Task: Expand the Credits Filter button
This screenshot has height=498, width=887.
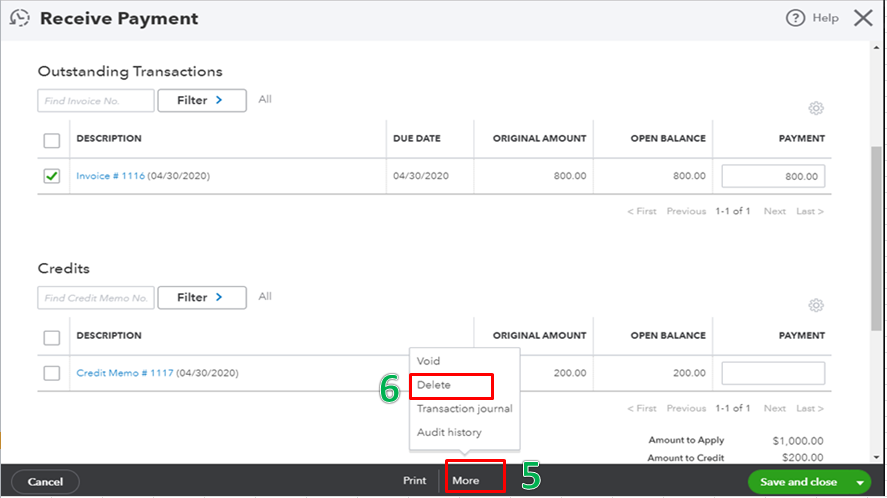Action: point(201,297)
